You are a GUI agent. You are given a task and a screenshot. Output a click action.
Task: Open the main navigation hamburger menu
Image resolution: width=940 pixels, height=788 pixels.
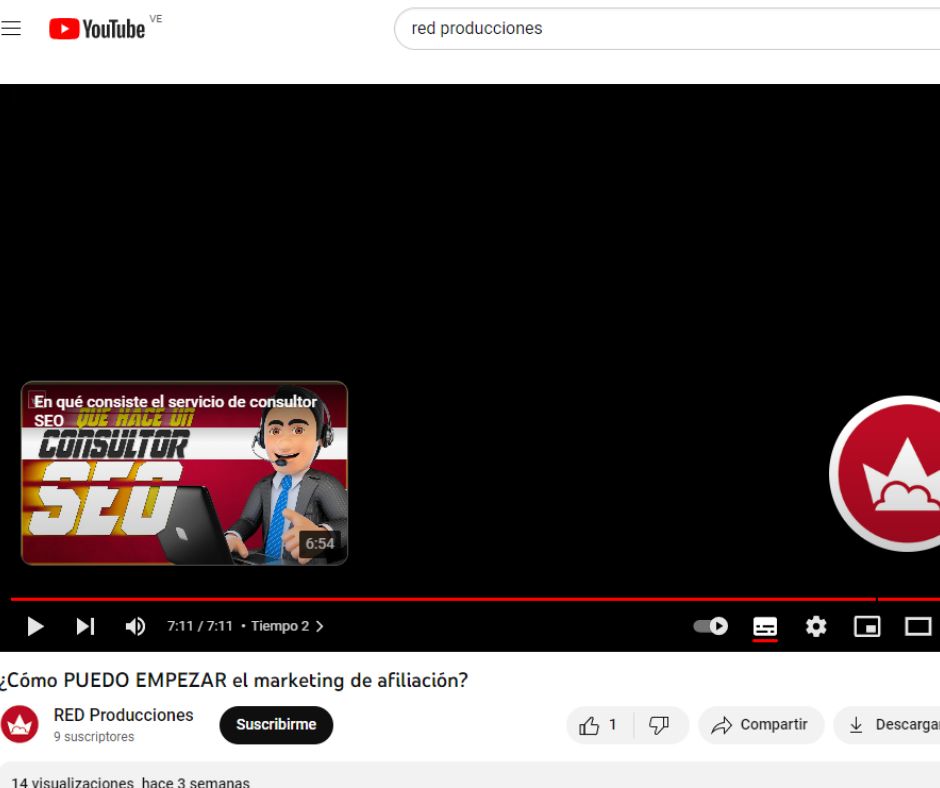11,27
